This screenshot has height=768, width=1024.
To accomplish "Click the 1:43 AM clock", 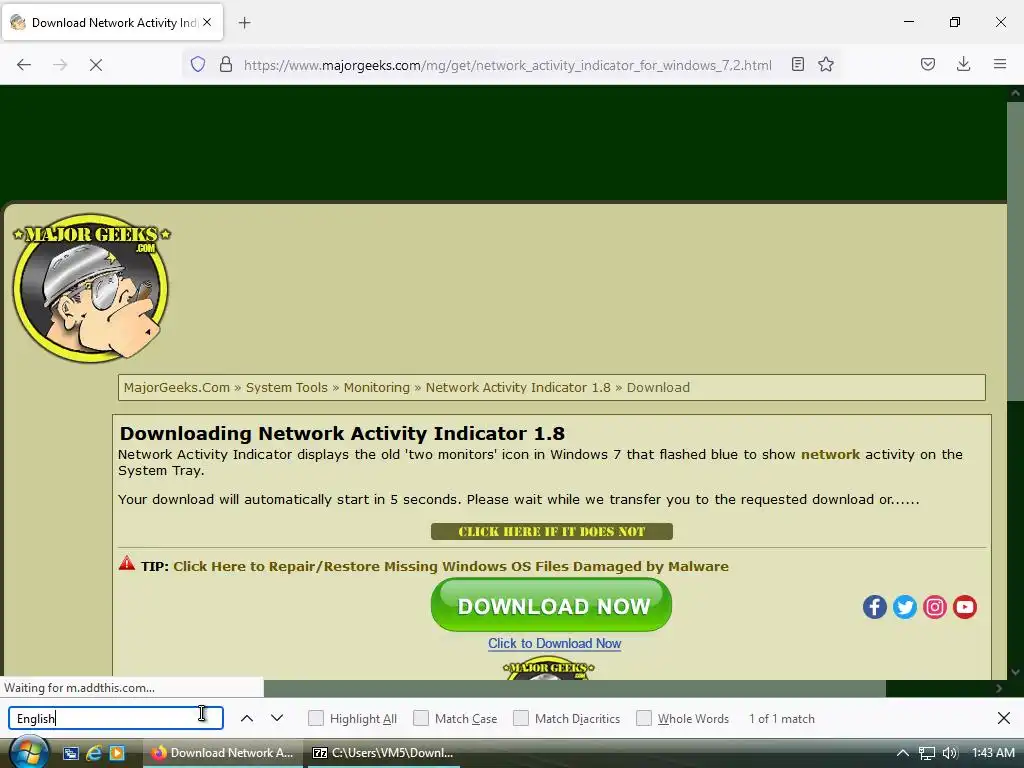I will click(x=993, y=753).
